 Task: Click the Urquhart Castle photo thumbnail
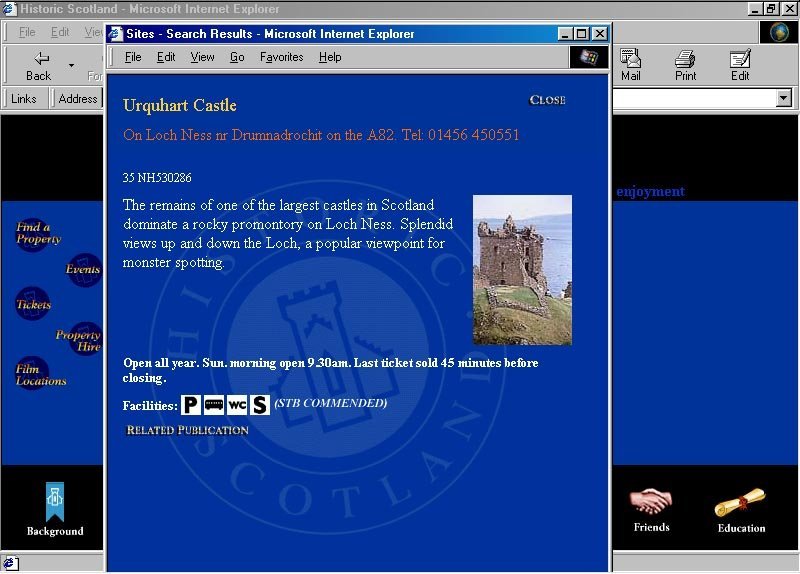(522, 270)
